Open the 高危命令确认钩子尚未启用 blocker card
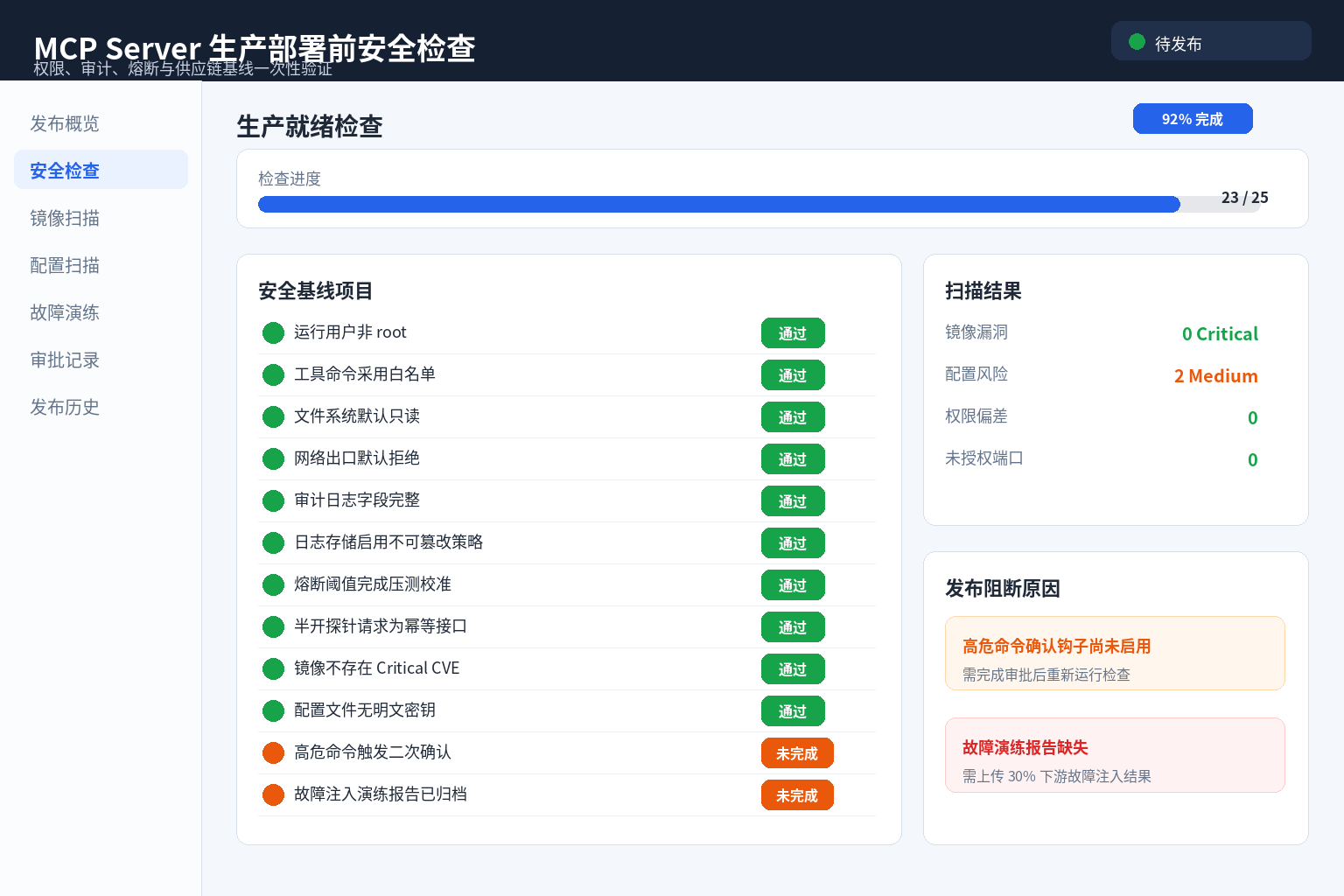Viewport: 1344px width, 896px height. (1115, 654)
